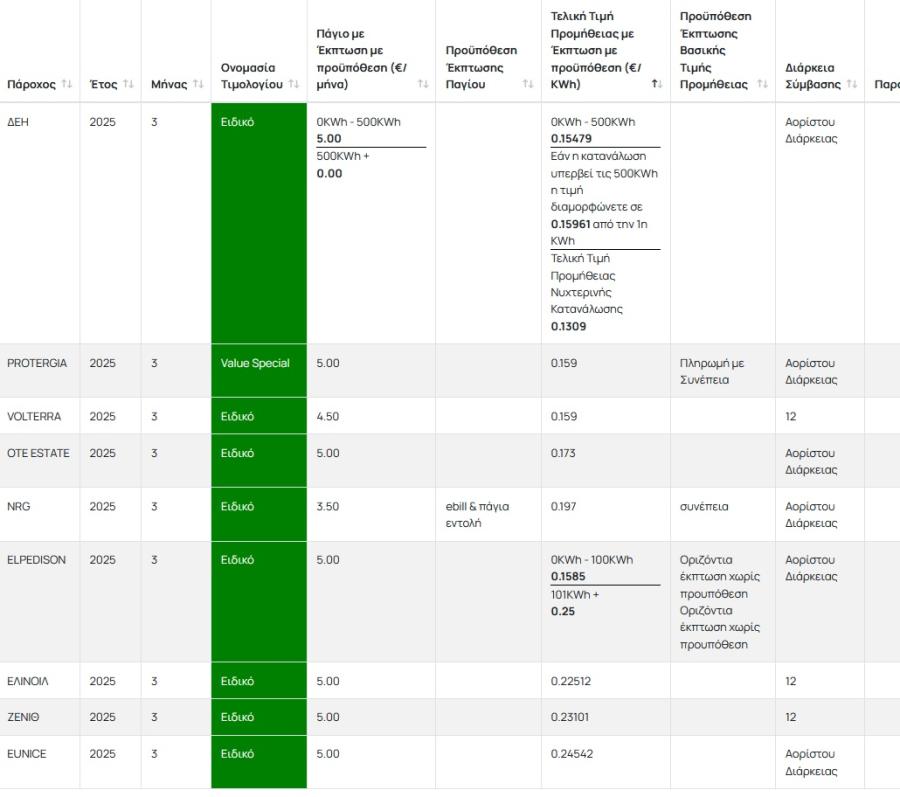Click the night rate value 0.1309
This screenshot has height=797, width=900.
click(568, 326)
